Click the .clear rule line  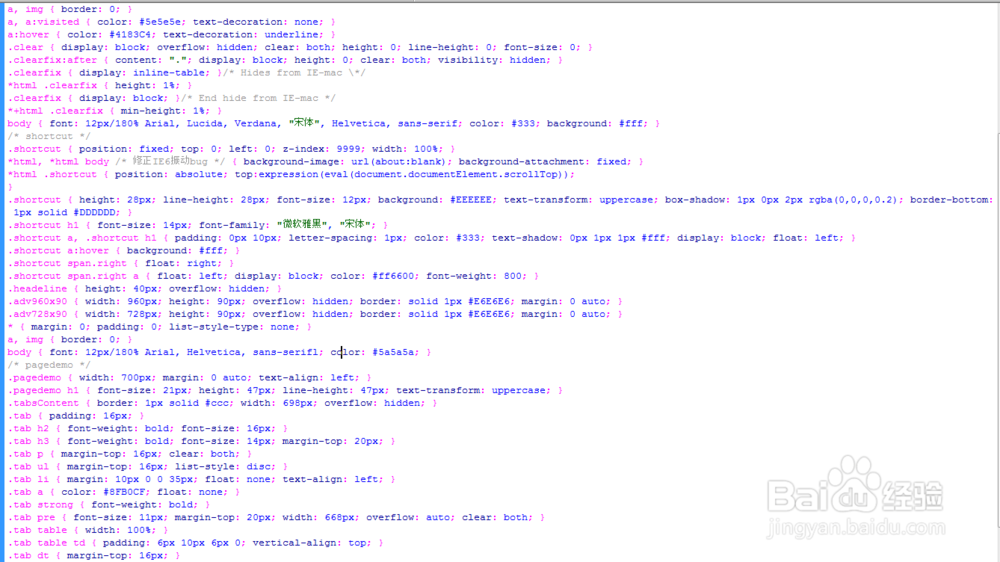(x=300, y=47)
